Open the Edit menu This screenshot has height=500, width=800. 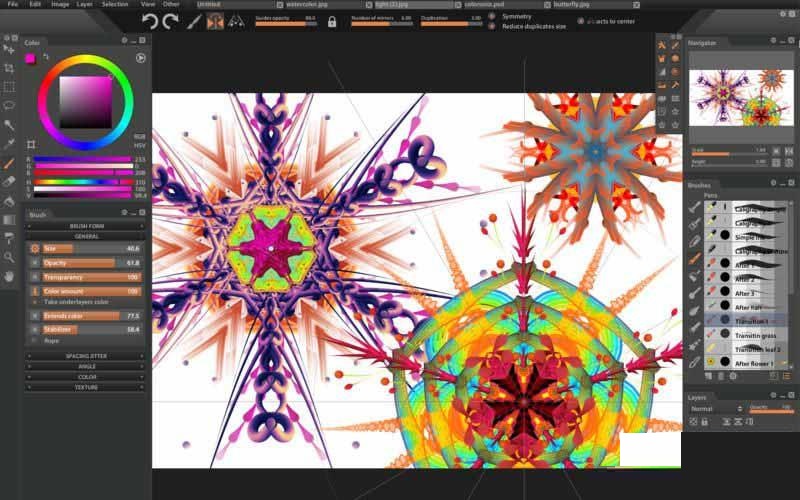(35, 4)
